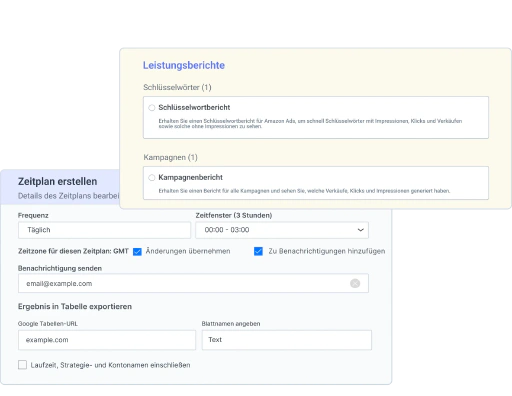Clear the notification email field with the x icon
512x396 pixels.
pyautogui.click(x=355, y=283)
